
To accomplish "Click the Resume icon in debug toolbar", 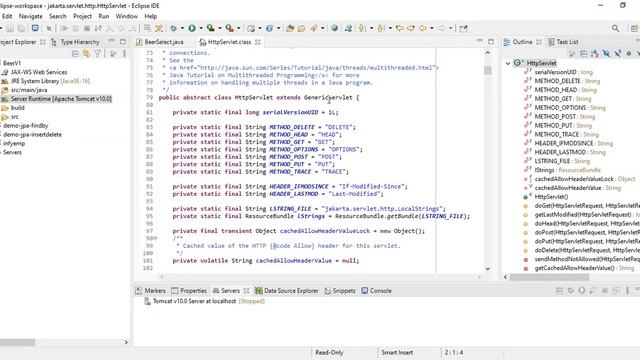I will [64, 28].
